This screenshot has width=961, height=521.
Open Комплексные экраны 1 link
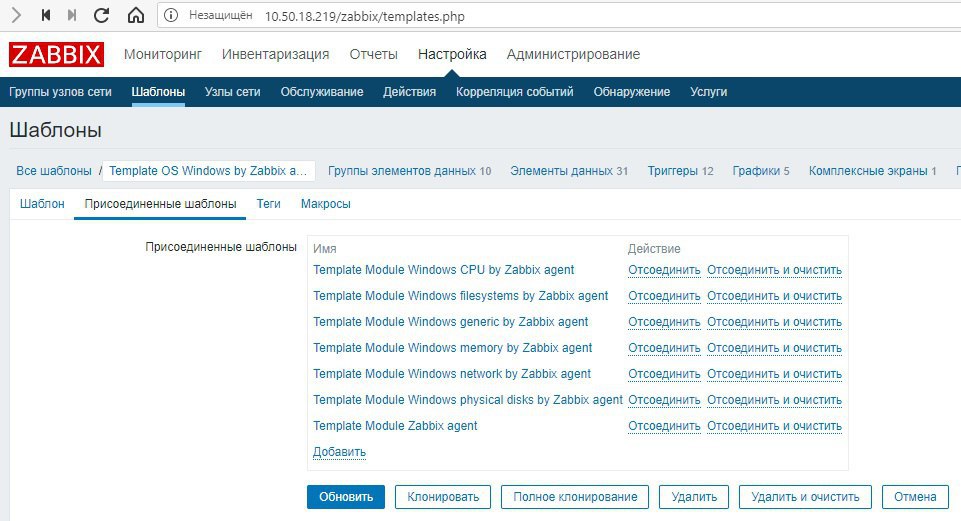[x=873, y=171]
